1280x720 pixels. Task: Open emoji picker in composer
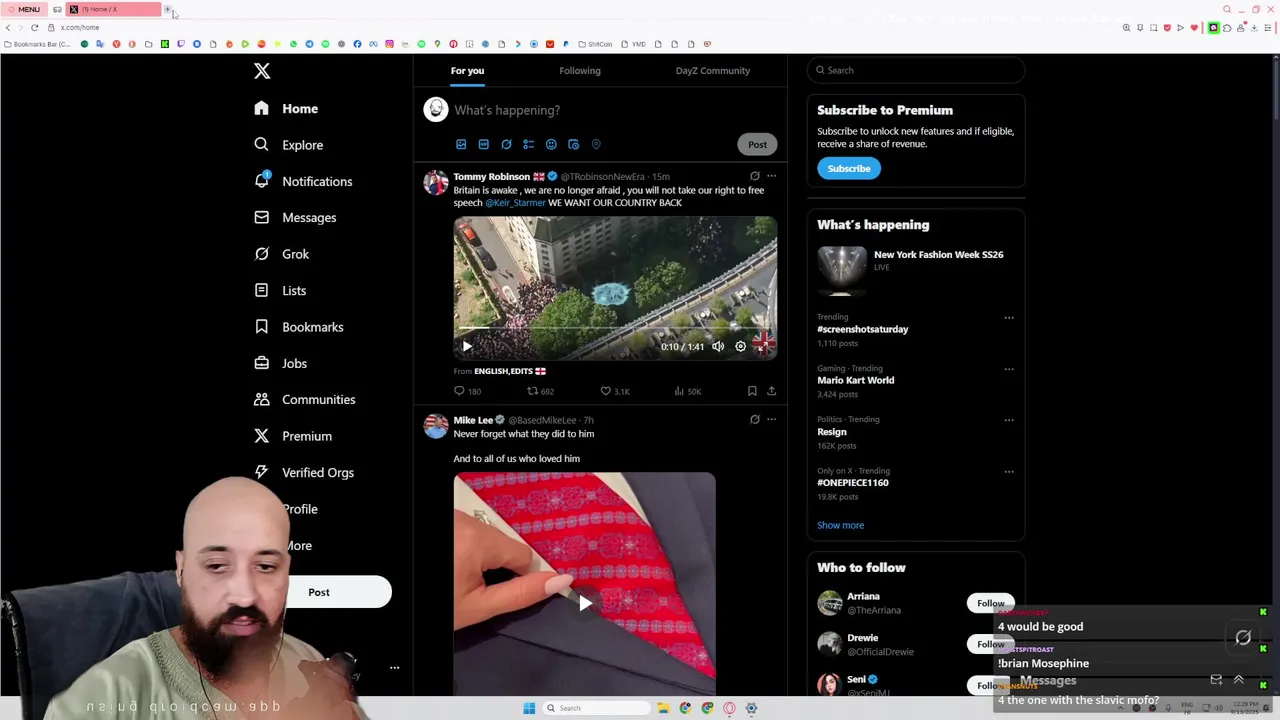551,144
